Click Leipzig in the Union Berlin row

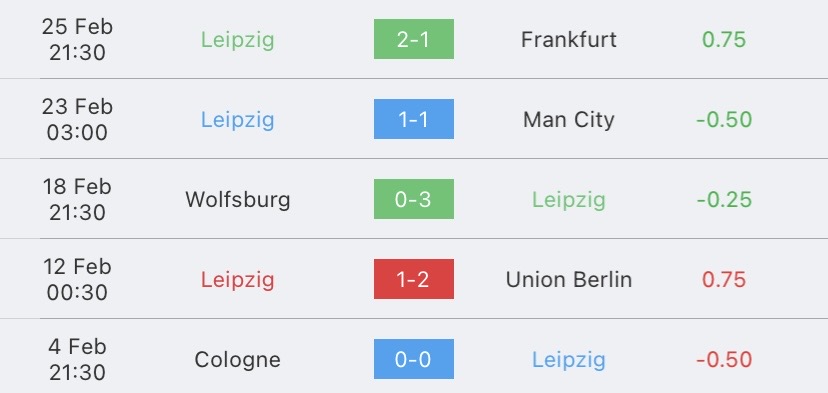pos(238,280)
